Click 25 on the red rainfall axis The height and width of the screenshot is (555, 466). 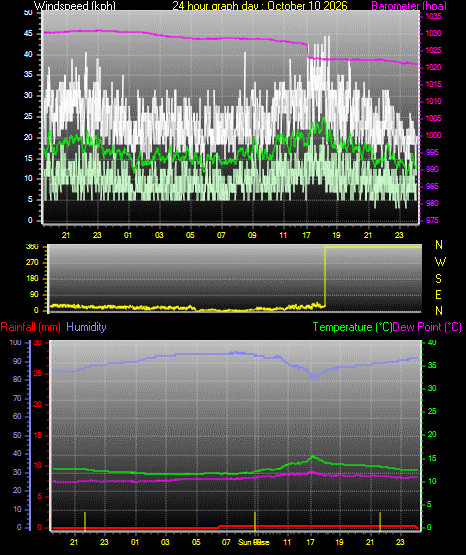pos(38,373)
